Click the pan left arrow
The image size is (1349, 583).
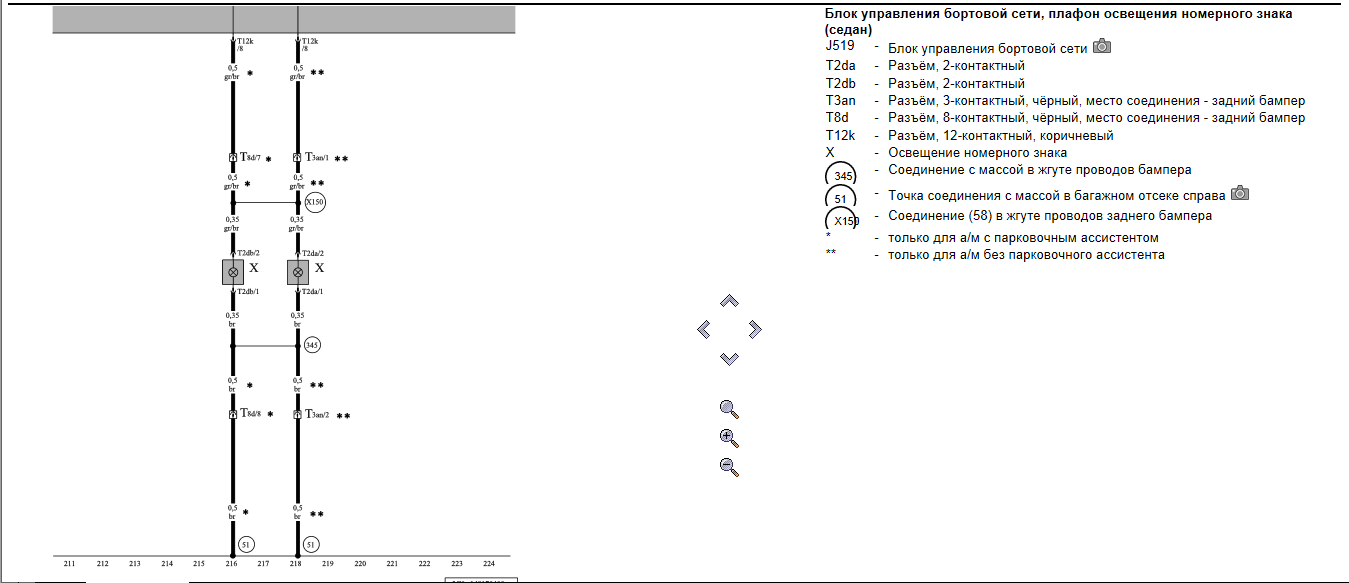pyautogui.click(x=703, y=329)
